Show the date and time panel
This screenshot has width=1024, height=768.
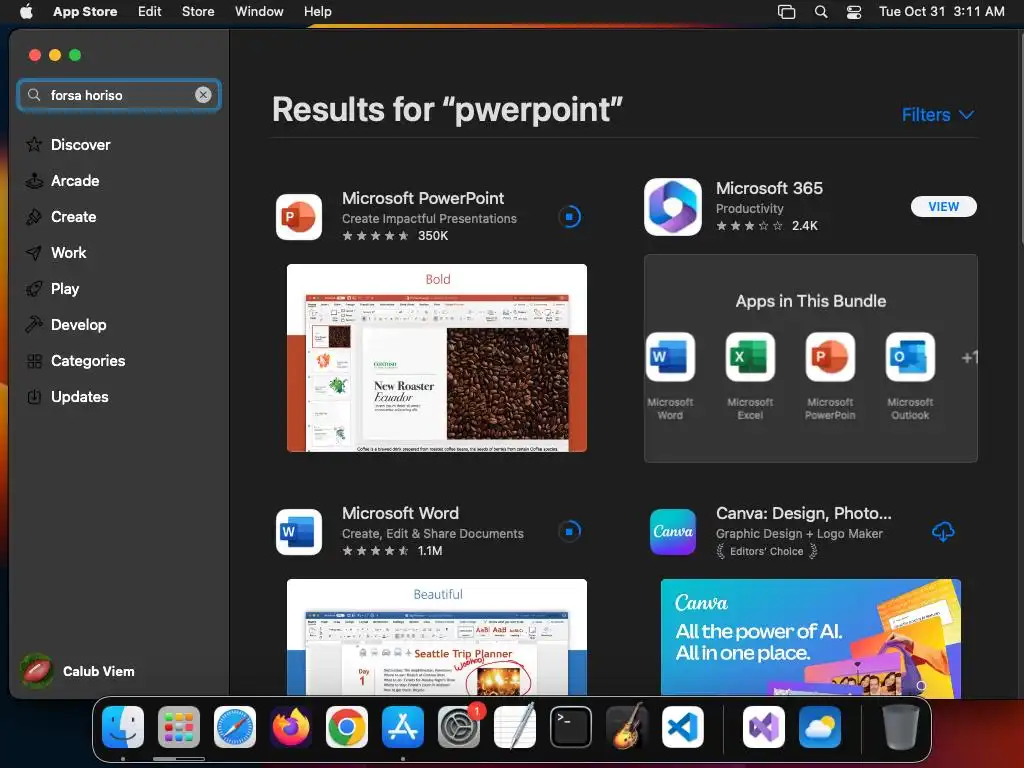tap(941, 11)
